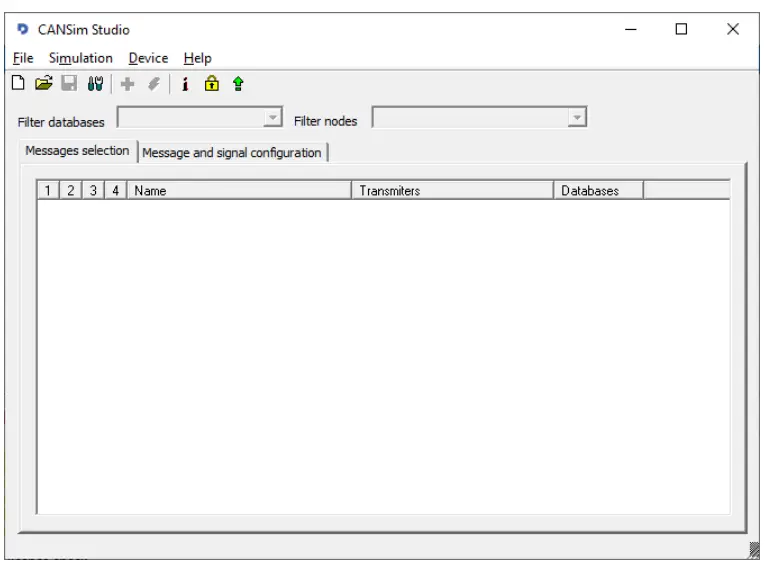Click the Save floppy disk icon
The width and height of the screenshot is (765, 565).
click(x=69, y=83)
